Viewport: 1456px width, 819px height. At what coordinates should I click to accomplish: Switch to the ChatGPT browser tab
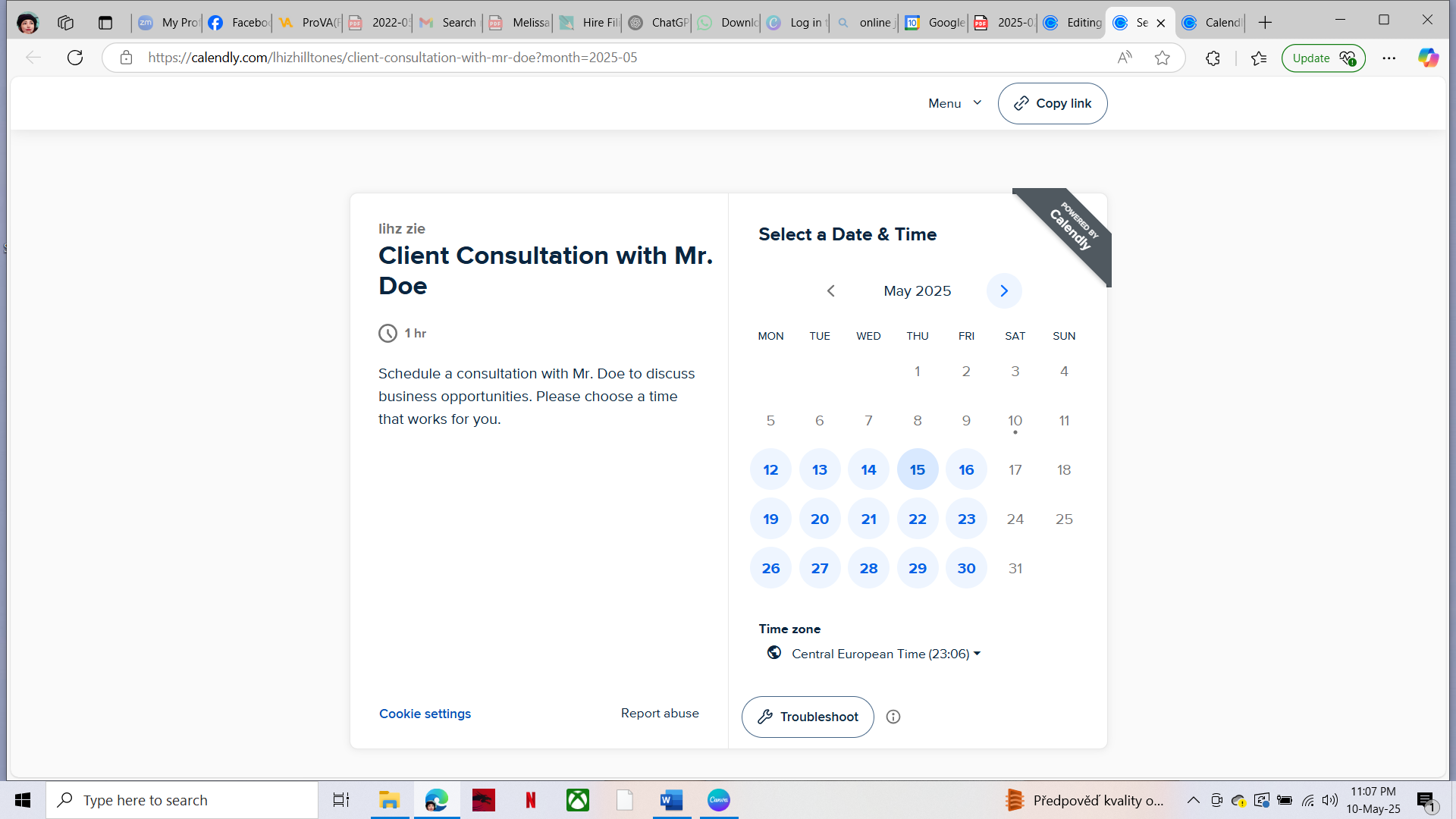660,23
